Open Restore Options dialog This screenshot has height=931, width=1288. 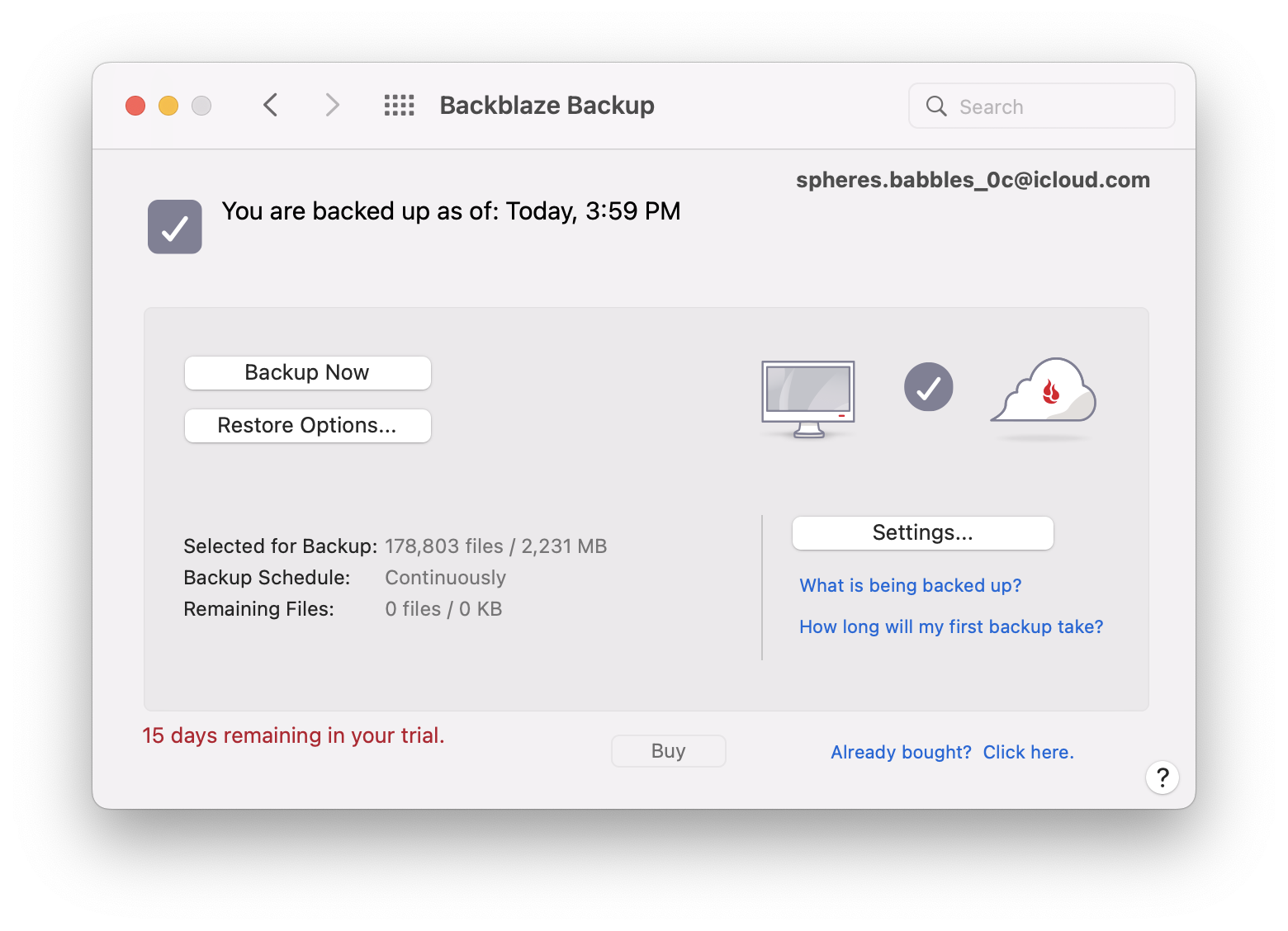(307, 426)
